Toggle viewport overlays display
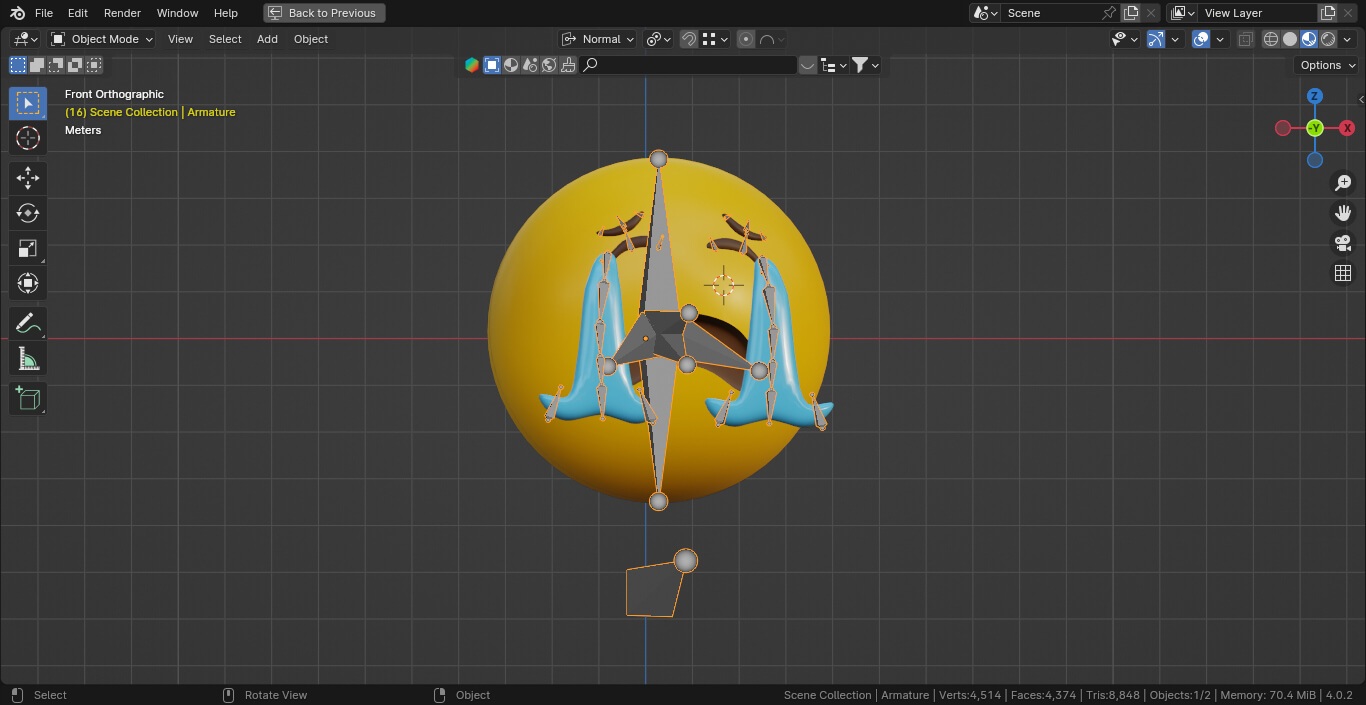Screen dimensions: 1366x705 pos(1202,39)
